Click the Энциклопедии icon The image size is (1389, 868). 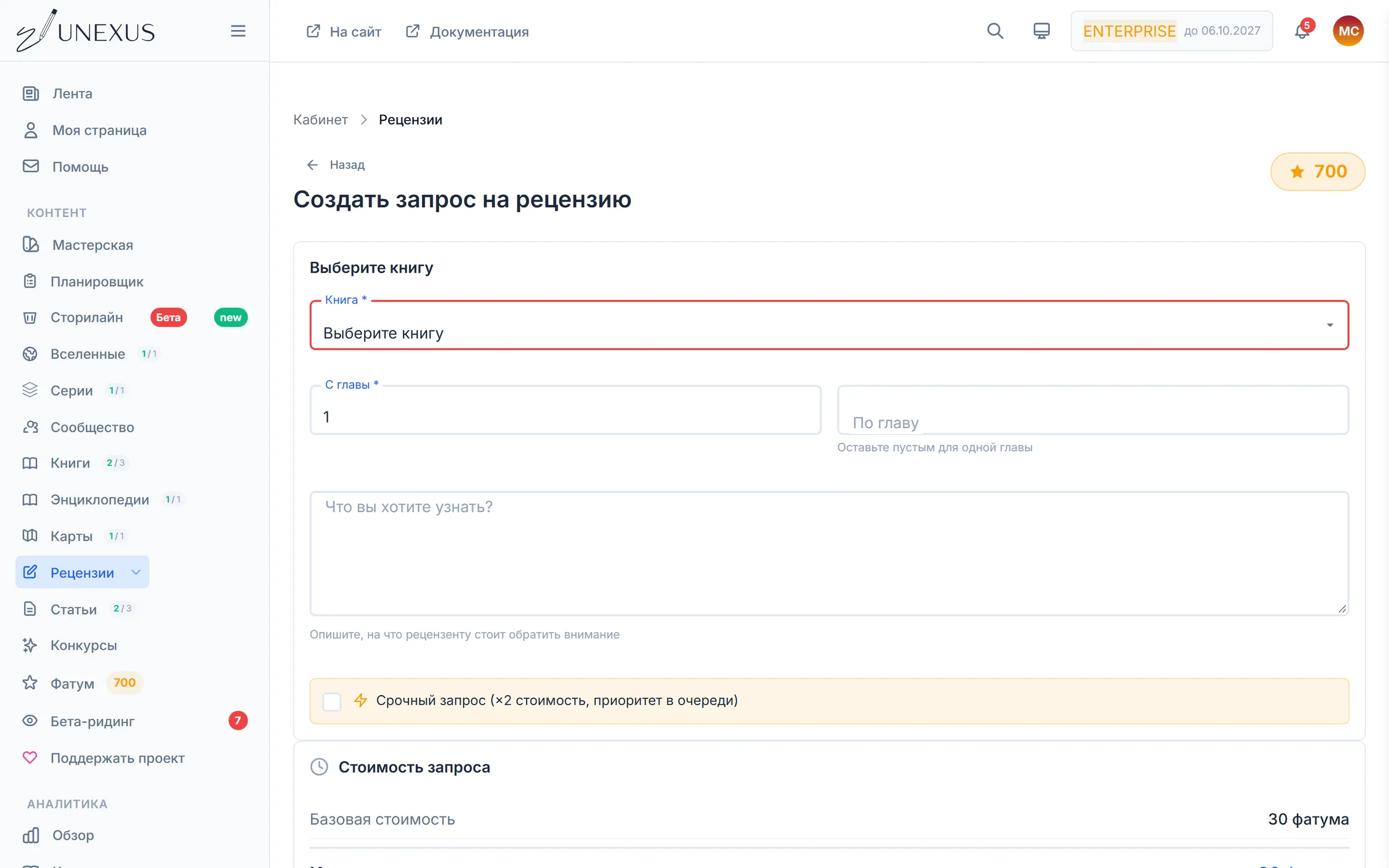(30, 499)
